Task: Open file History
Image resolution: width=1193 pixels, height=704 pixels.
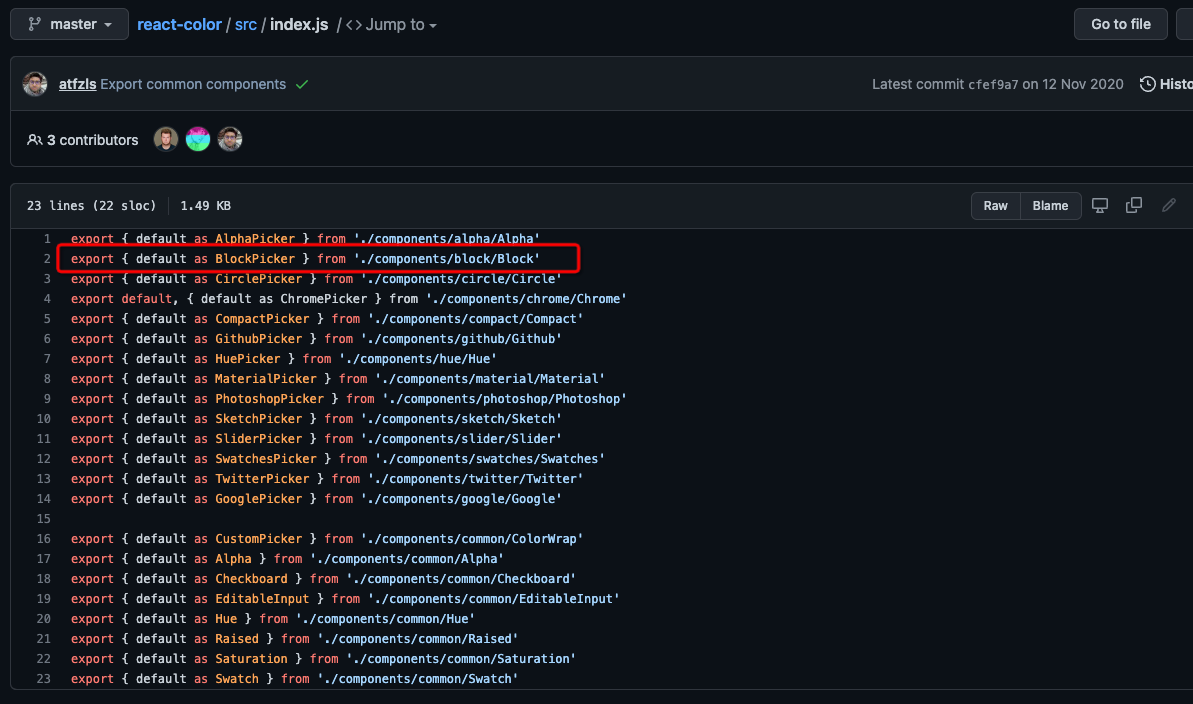Action: pyautogui.click(x=1166, y=84)
